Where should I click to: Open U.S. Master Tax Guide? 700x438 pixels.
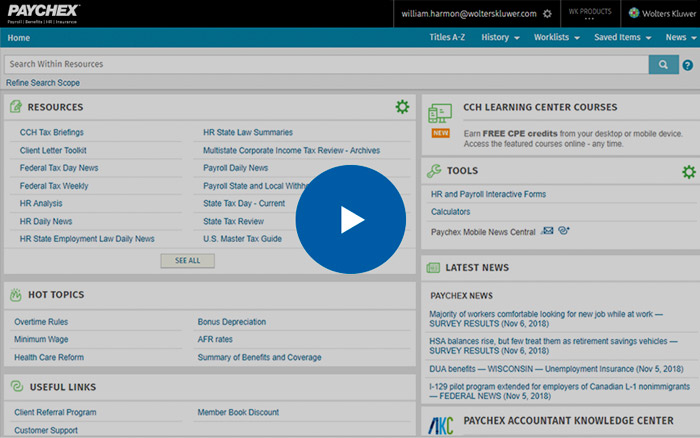[x=242, y=239]
